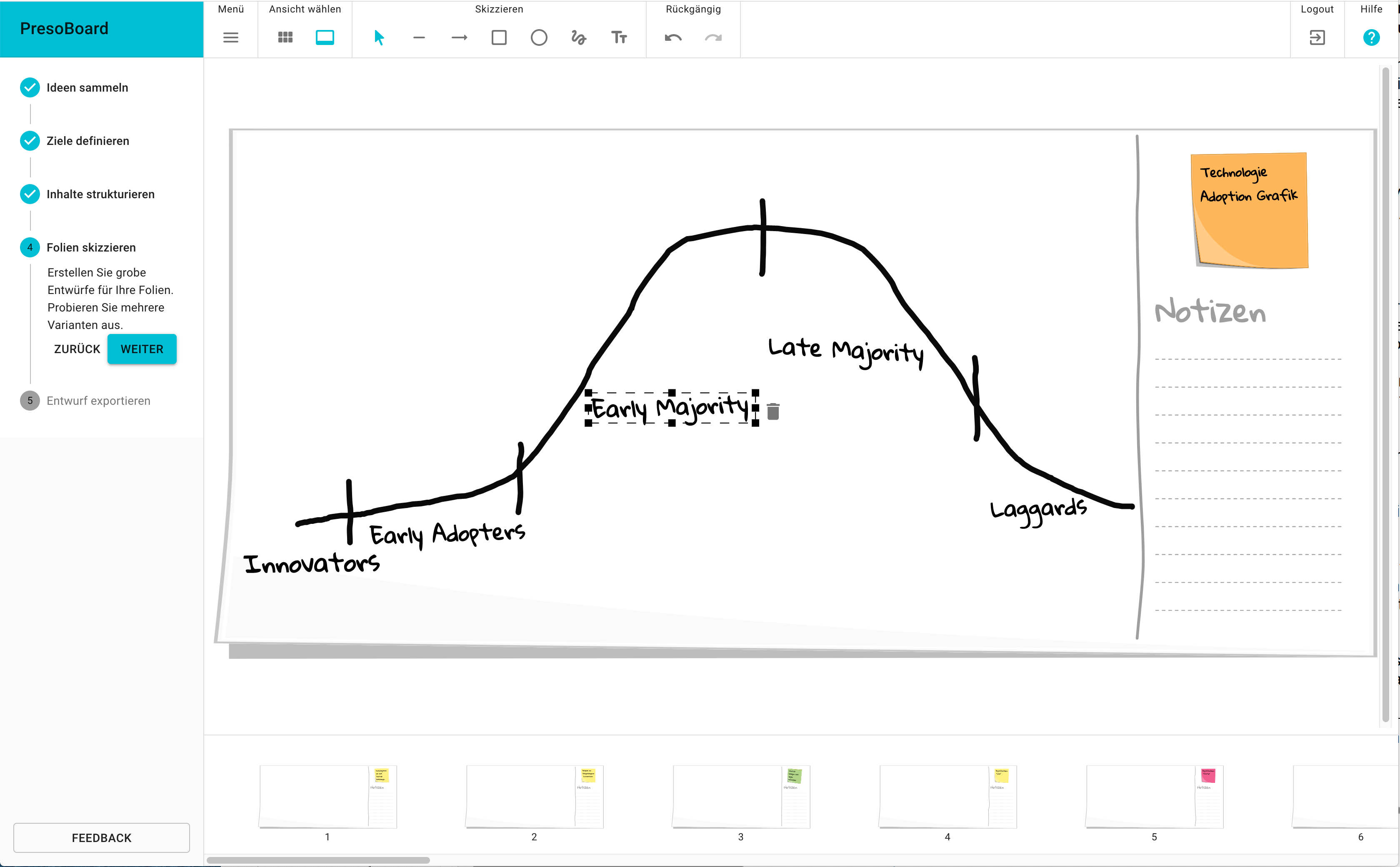Image resolution: width=1400 pixels, height=867 pixels.
Task: Open slide thumbnail number 3
Action: (x=740, y=797)
